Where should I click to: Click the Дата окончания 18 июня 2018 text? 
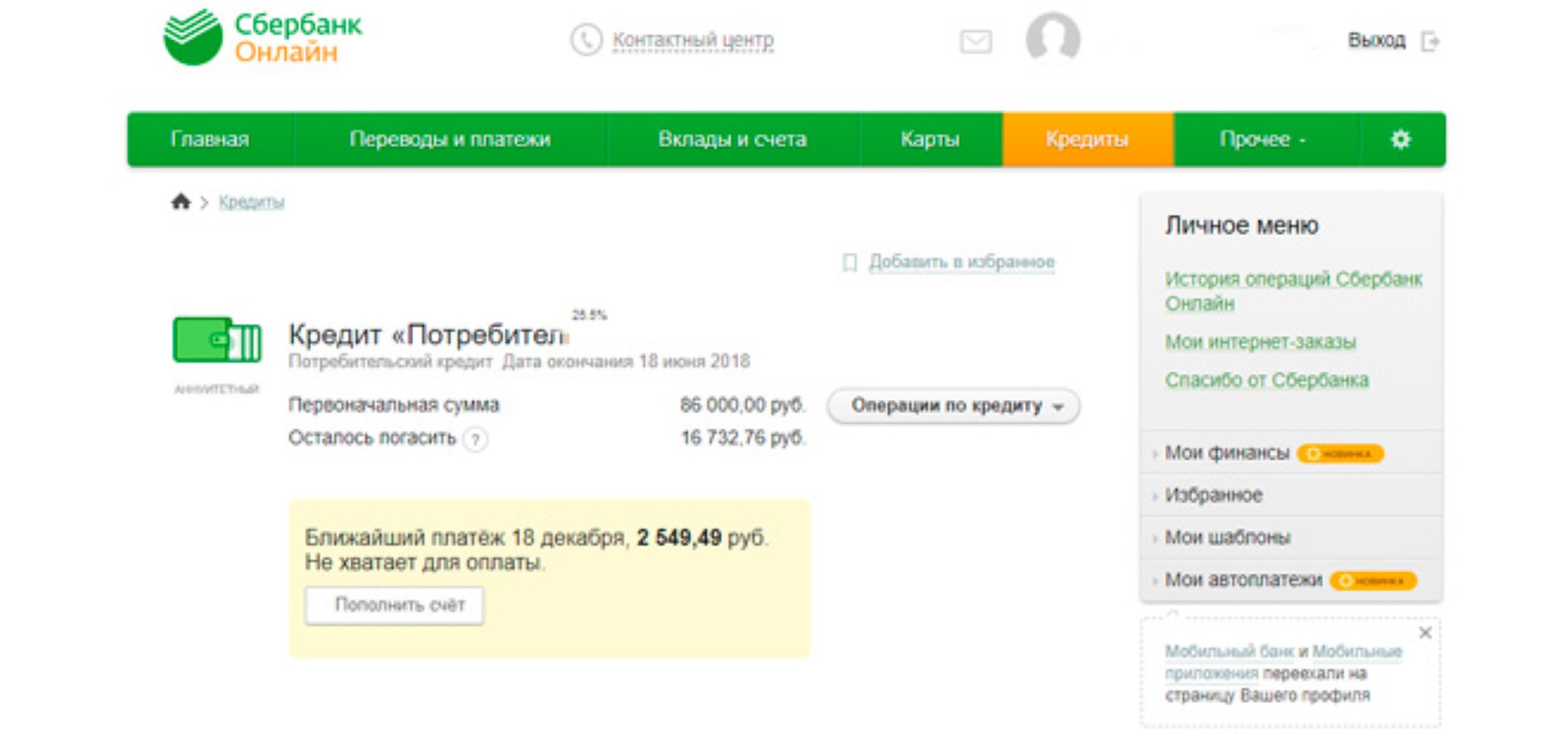coord(626,362)
